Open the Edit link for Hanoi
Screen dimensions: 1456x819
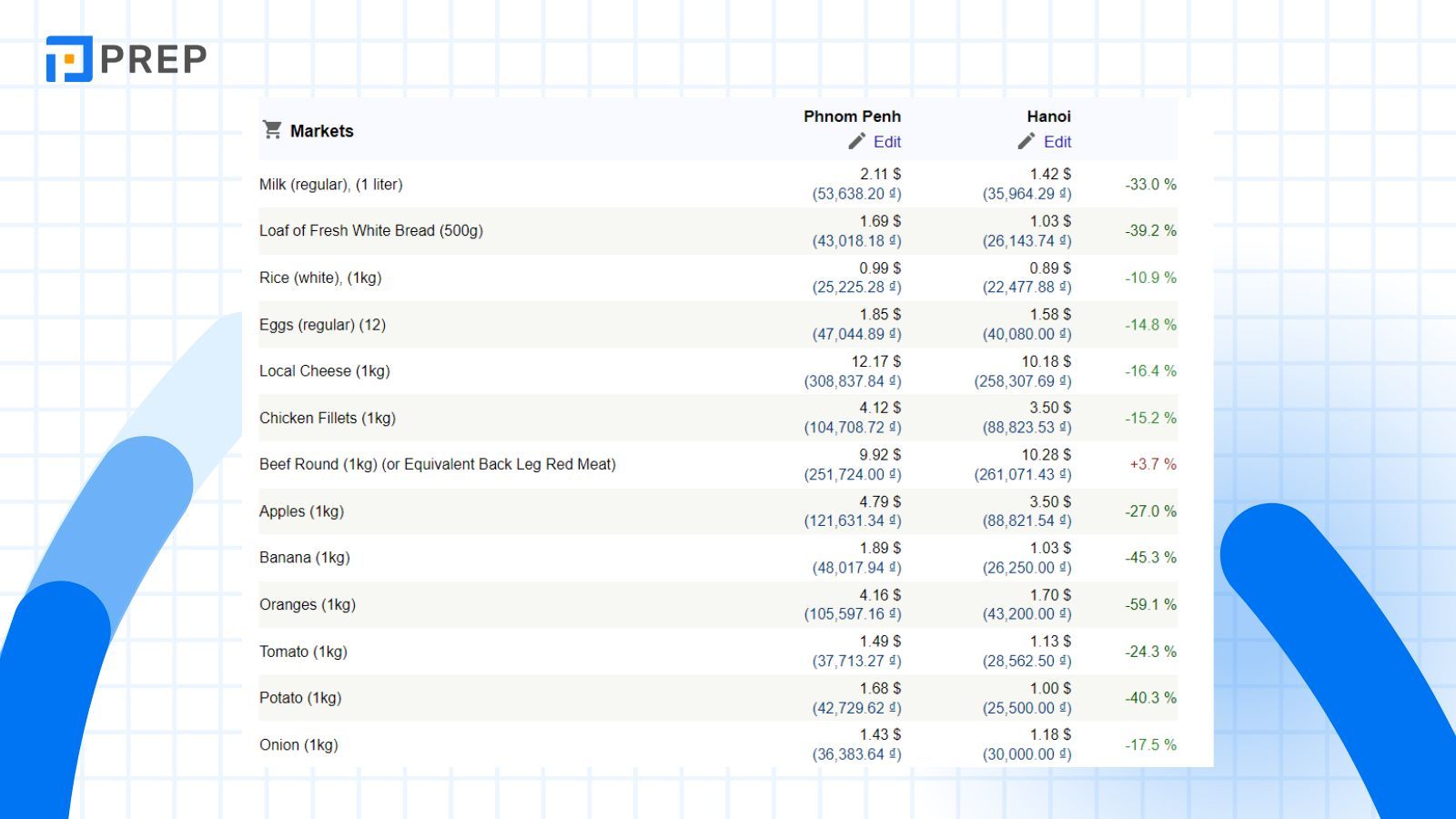coord(1057,142)
